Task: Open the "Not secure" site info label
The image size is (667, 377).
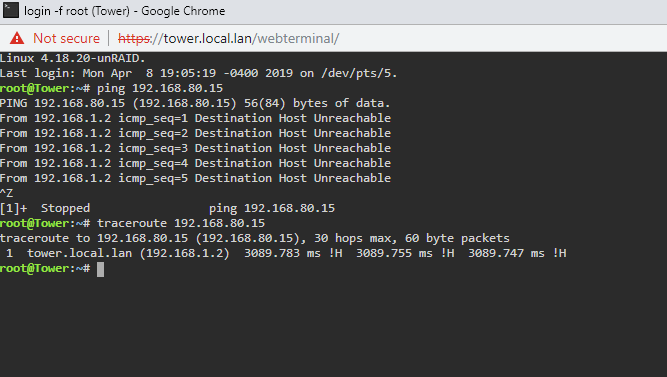Action: click(x=66, y=38)
